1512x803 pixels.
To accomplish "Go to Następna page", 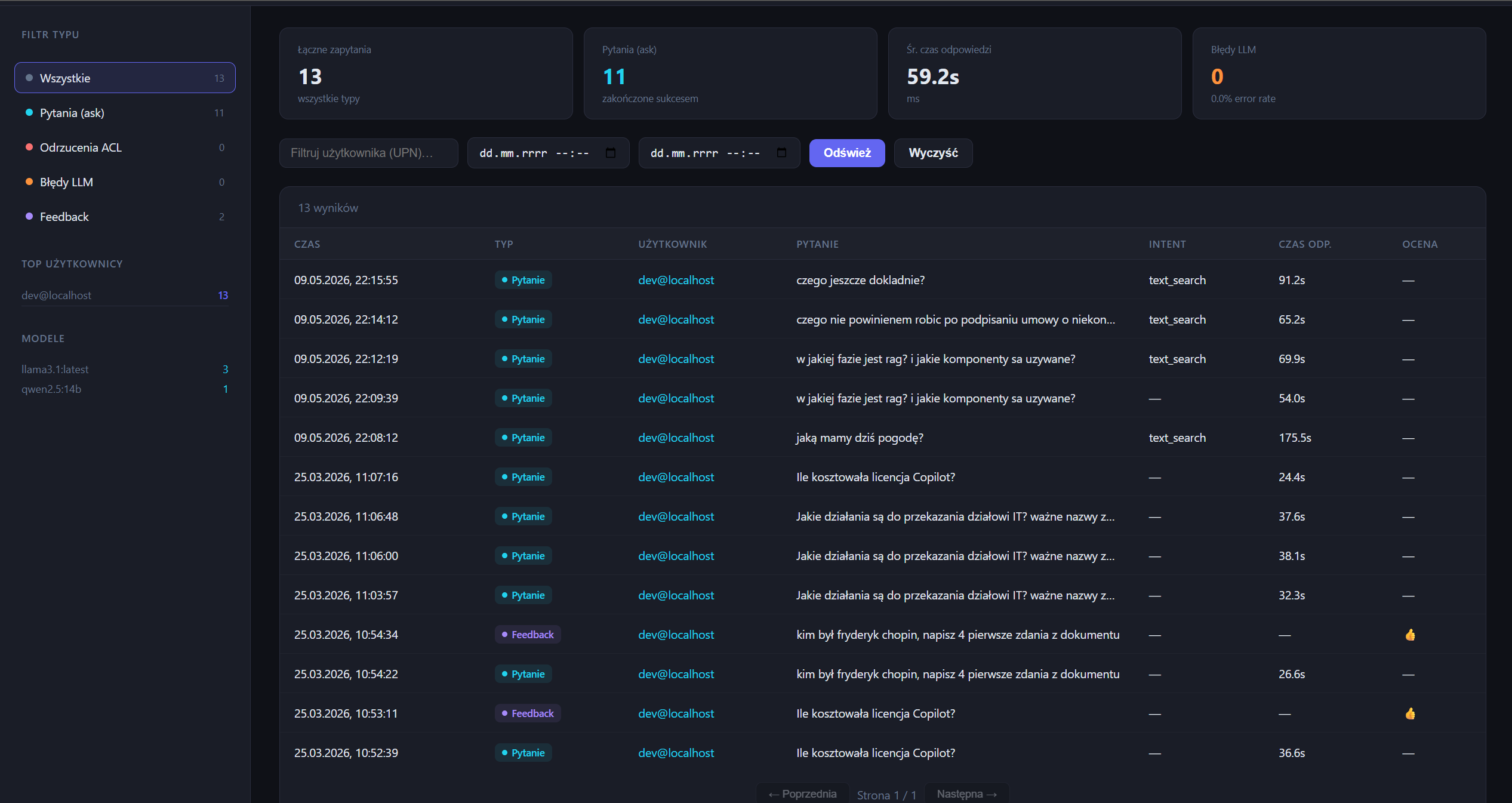I will pyautogui.click(x=966, y=793).
